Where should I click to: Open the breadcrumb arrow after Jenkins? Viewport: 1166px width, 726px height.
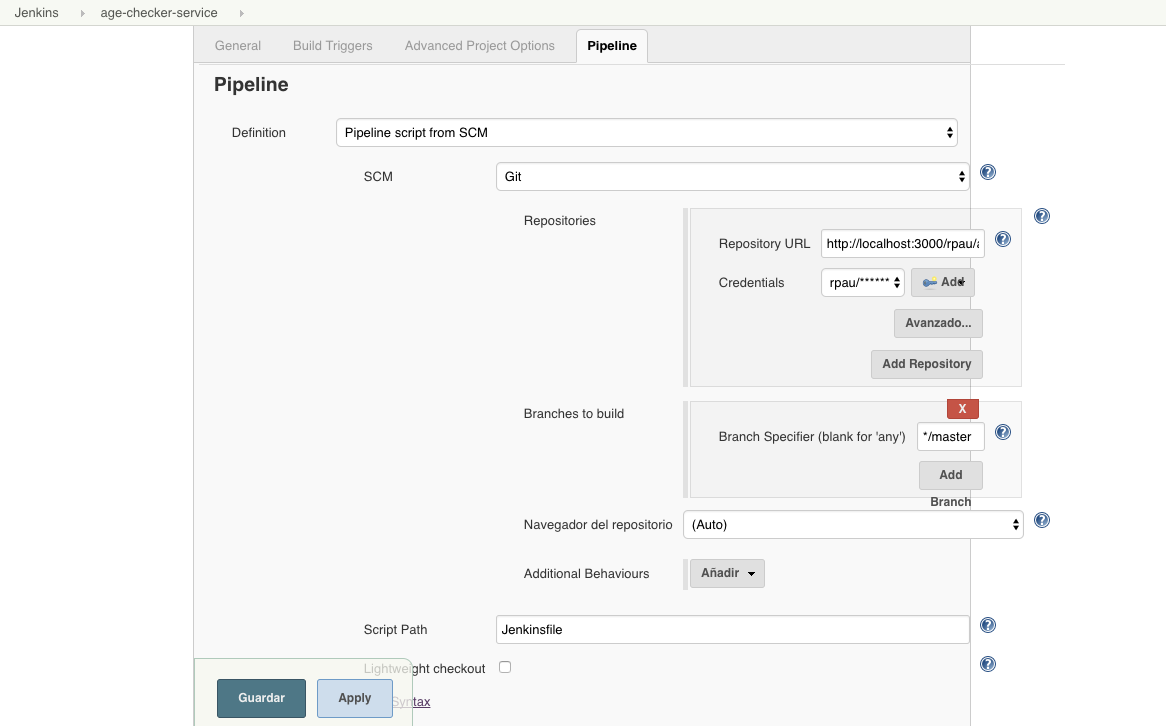(83, 13)
